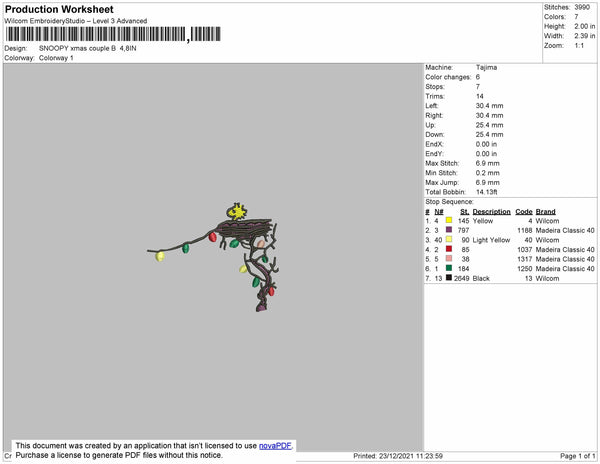Select the Width value '2.39 in'
The image size is (600, 464).
pyautogui.click(x=585, y=36)
